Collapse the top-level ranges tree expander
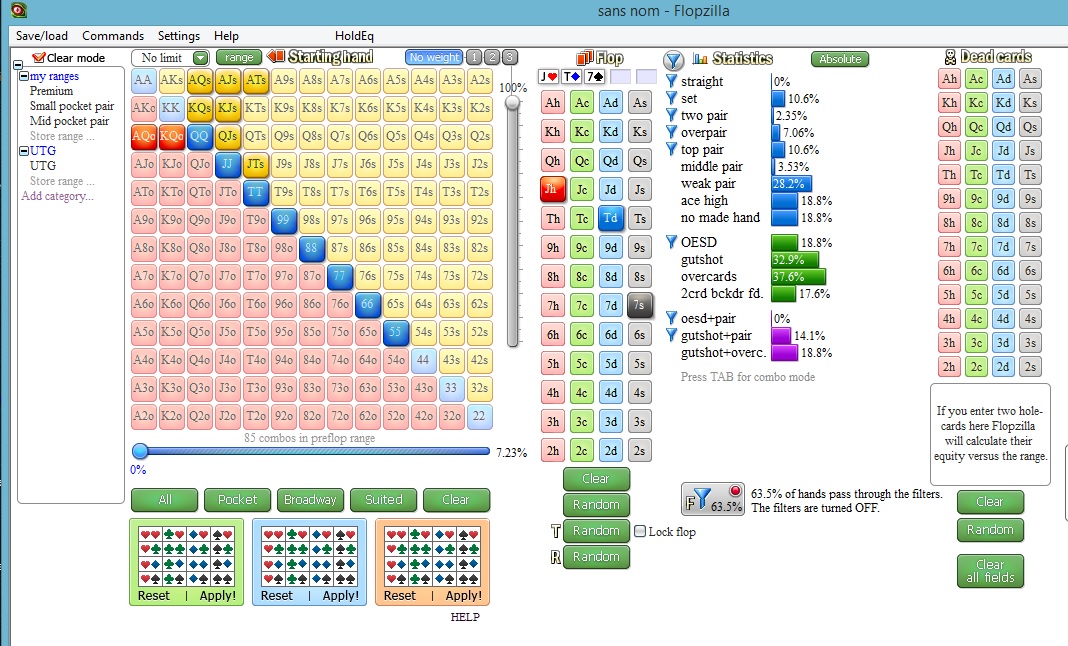This screenshot has height=646, width=1068. pyautogui.click(x=18, y=65)
